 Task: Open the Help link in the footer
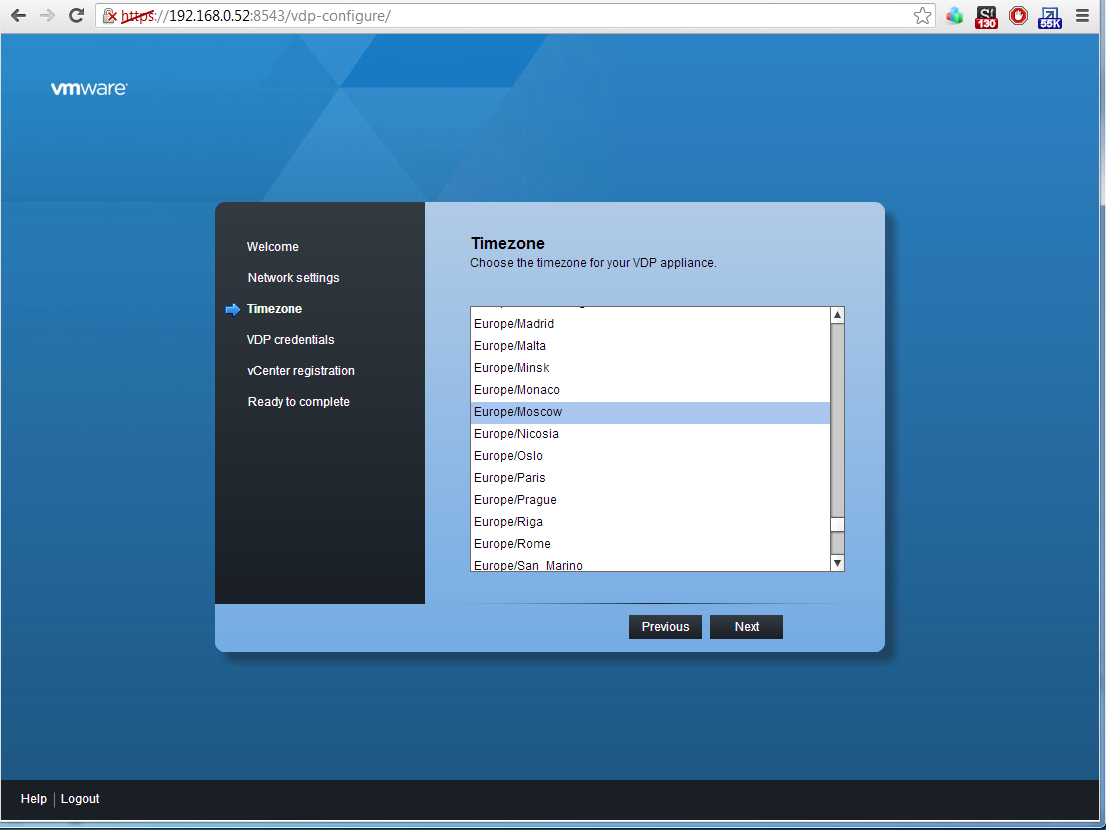34,799
